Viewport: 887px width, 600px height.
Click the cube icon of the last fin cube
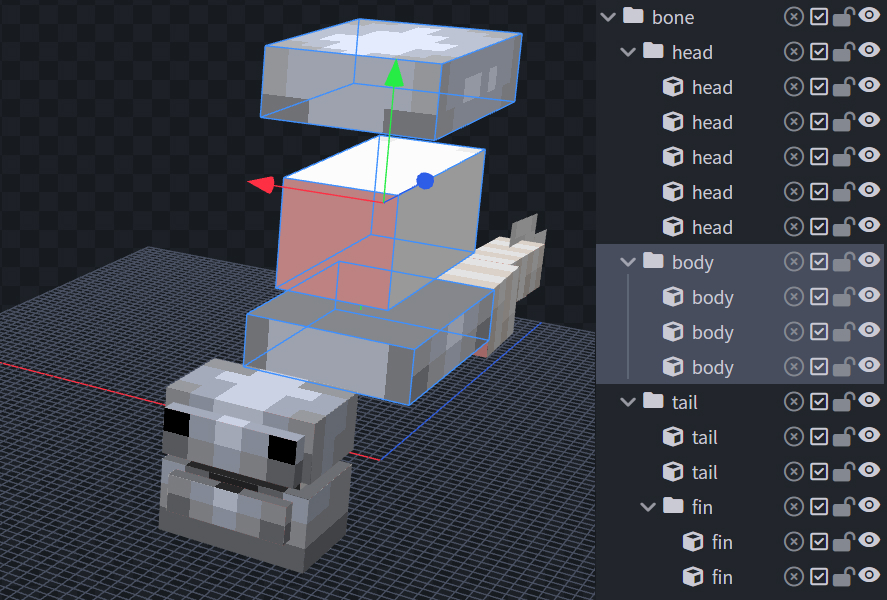693,577
